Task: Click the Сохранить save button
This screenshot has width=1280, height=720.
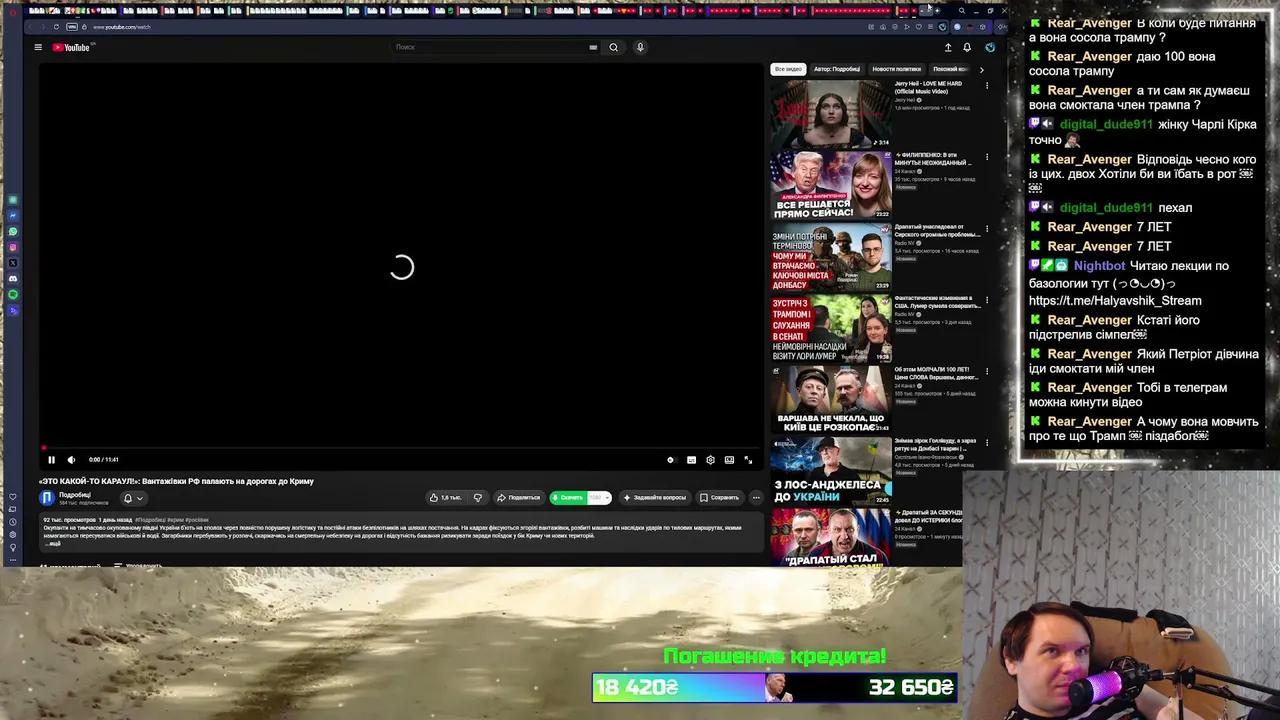Action: pyautogui.click(x=720, y=497)
